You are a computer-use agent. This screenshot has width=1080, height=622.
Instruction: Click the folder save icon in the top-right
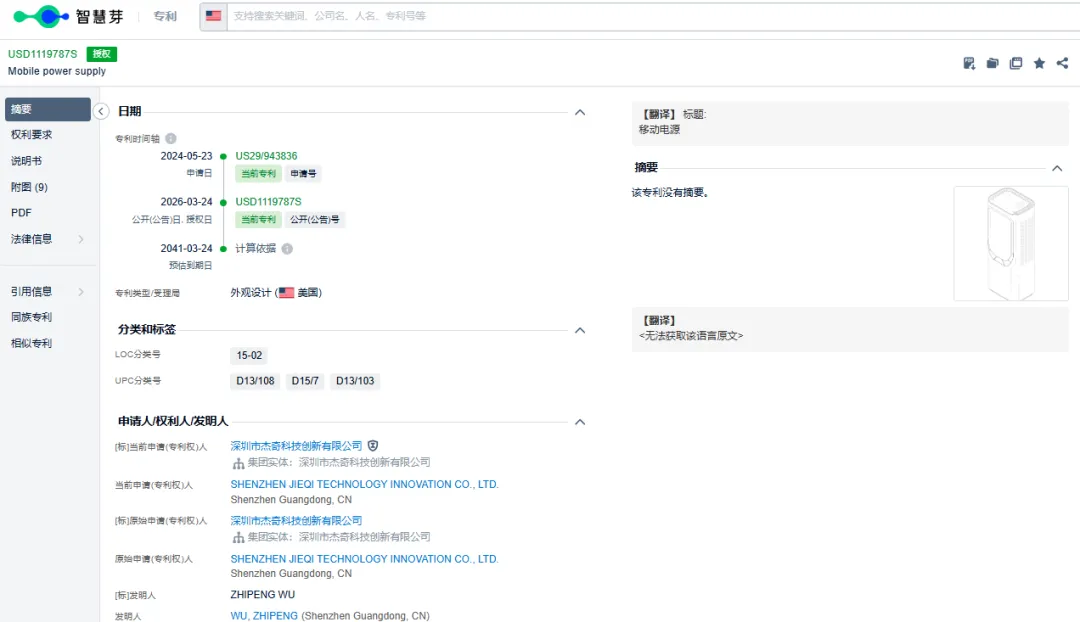tap(993, 63)
